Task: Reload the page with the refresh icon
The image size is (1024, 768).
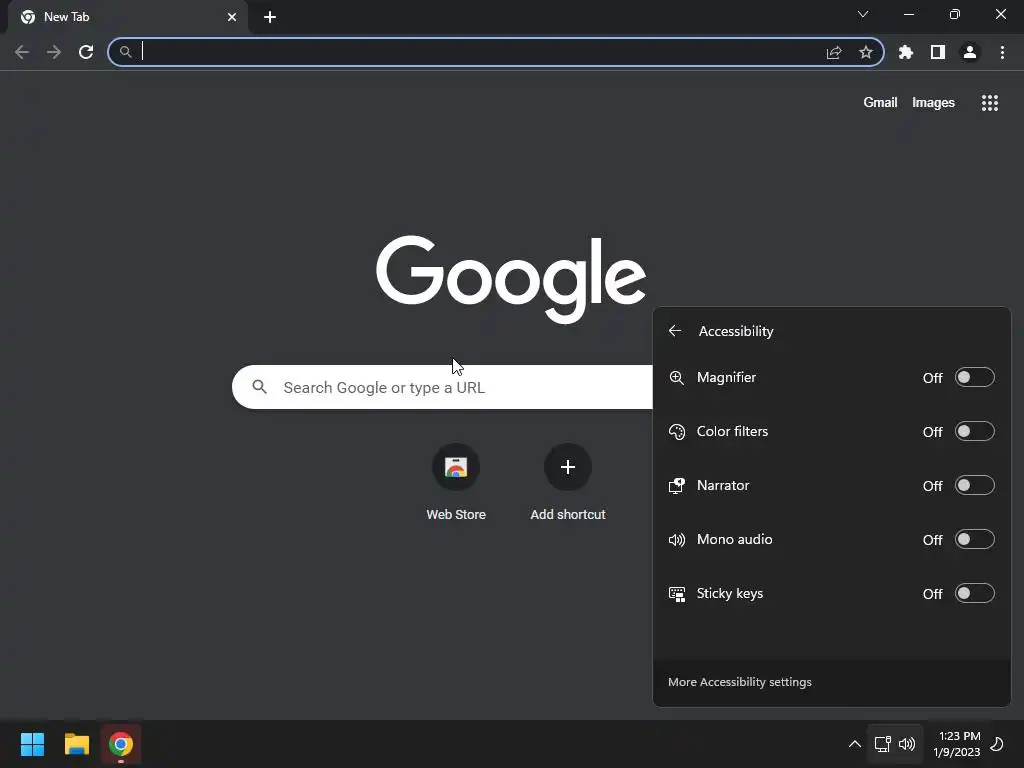Action: click(x=86, y=52)
